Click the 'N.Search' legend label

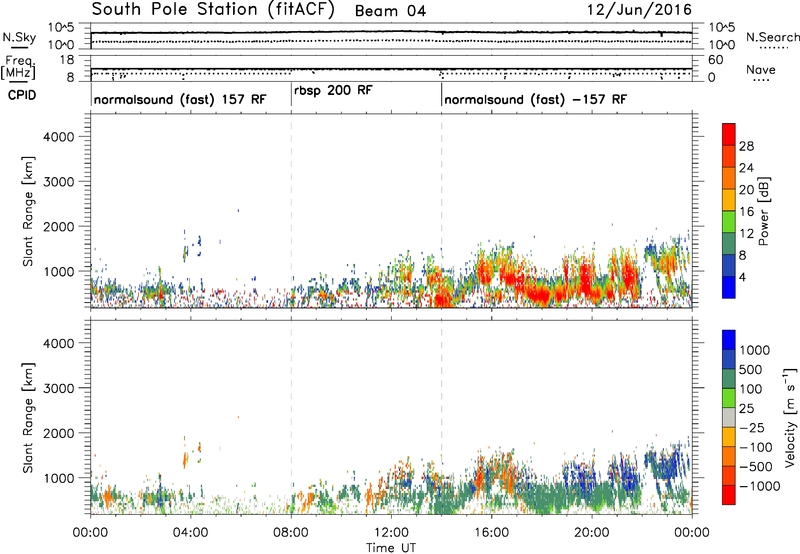click(772, 37)
